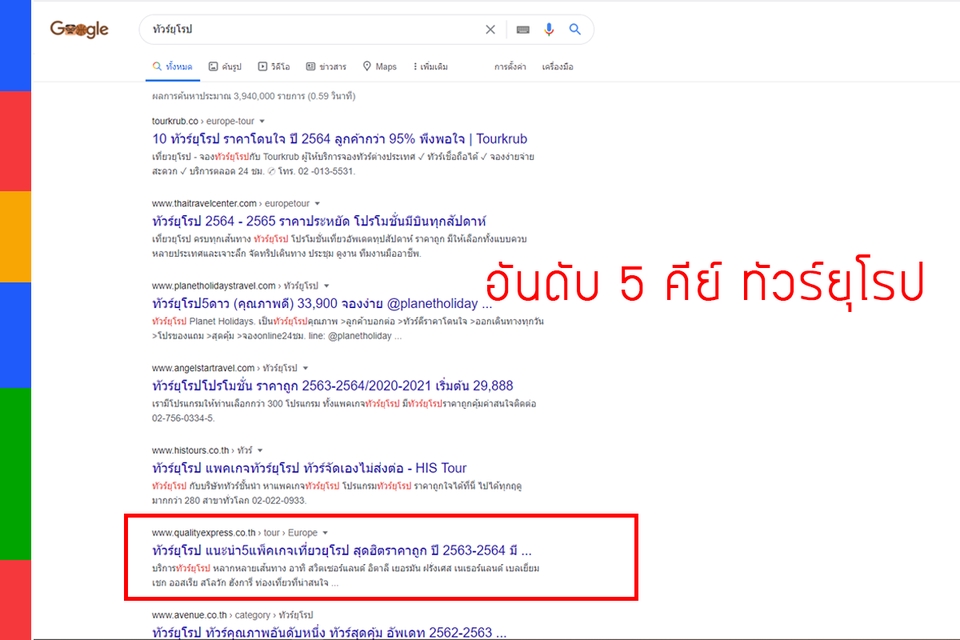Open การตั้งค่า settings
The image size is (960, 640).
[x=510, y=67]
